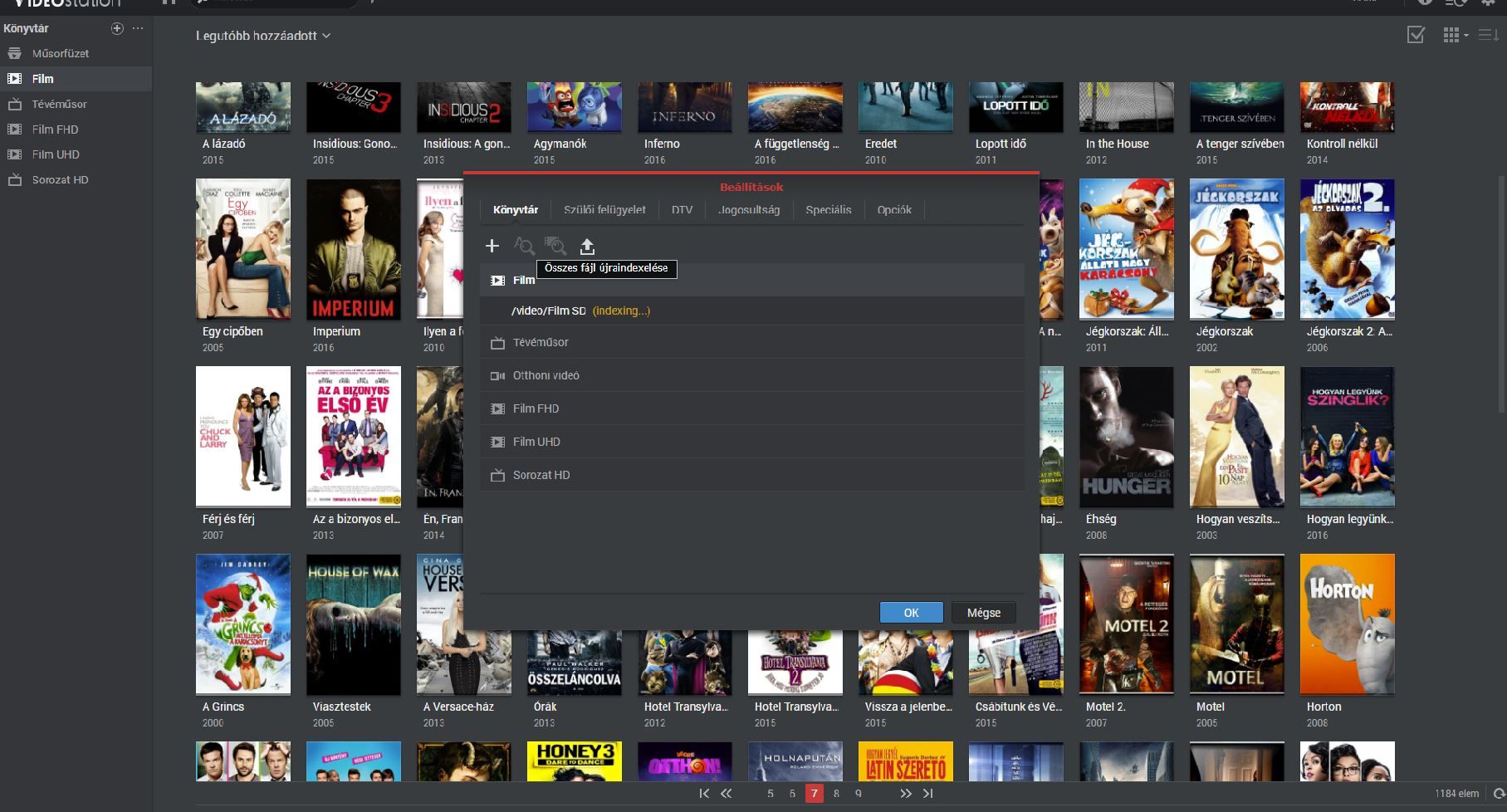Click the Kontroll nélkül movie title
The width and height of the screenshot is (1507, 812).
click(x=1342, y=144)
